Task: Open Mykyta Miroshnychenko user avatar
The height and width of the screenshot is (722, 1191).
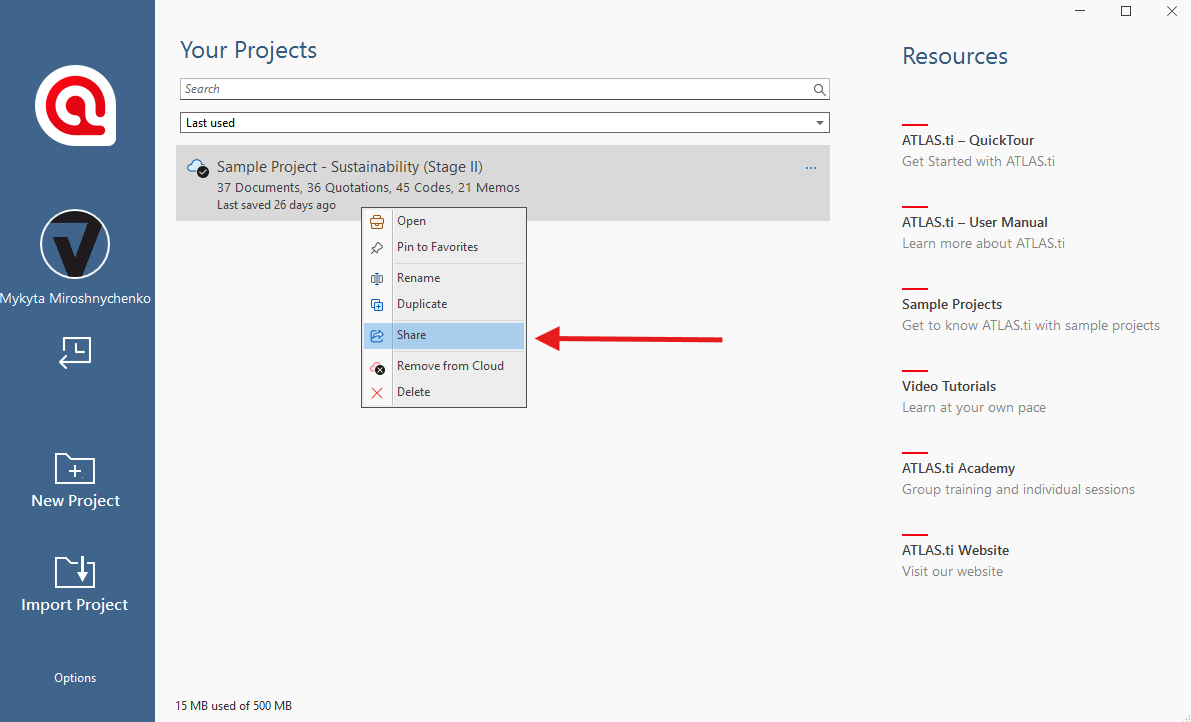Action: click(x=75, y=244)
